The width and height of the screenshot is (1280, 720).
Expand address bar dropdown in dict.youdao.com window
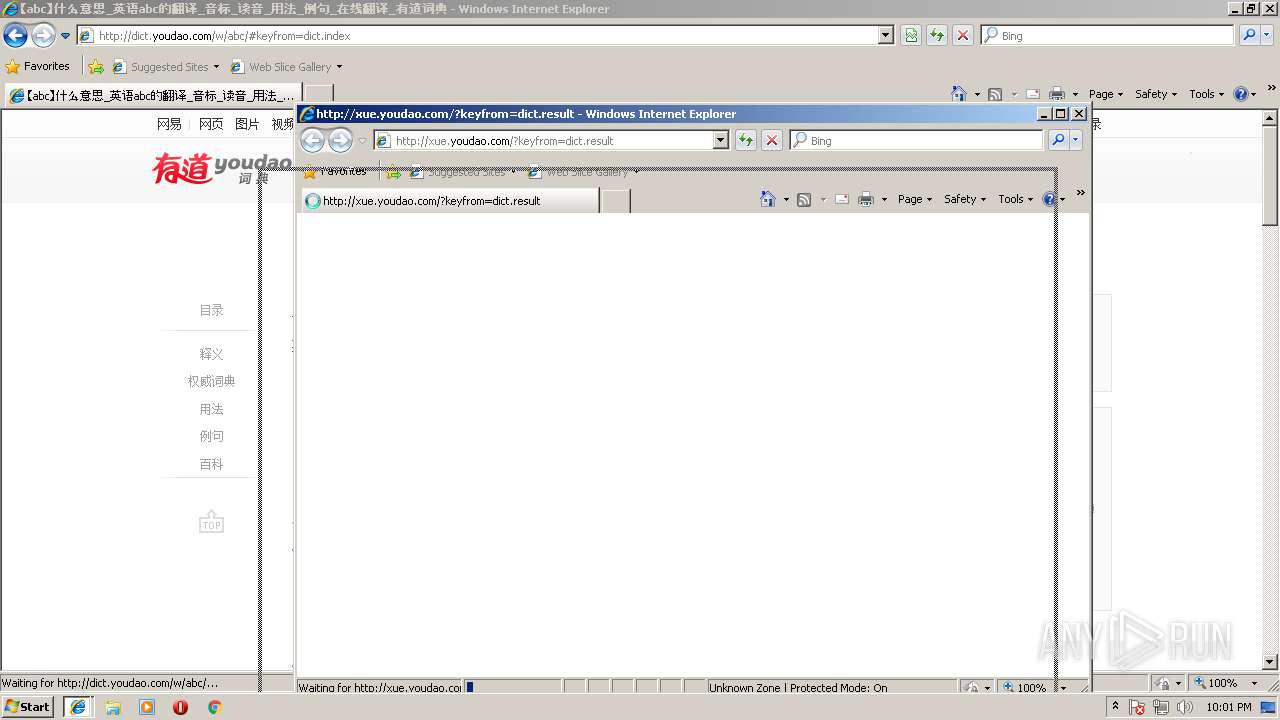[886, 35]
